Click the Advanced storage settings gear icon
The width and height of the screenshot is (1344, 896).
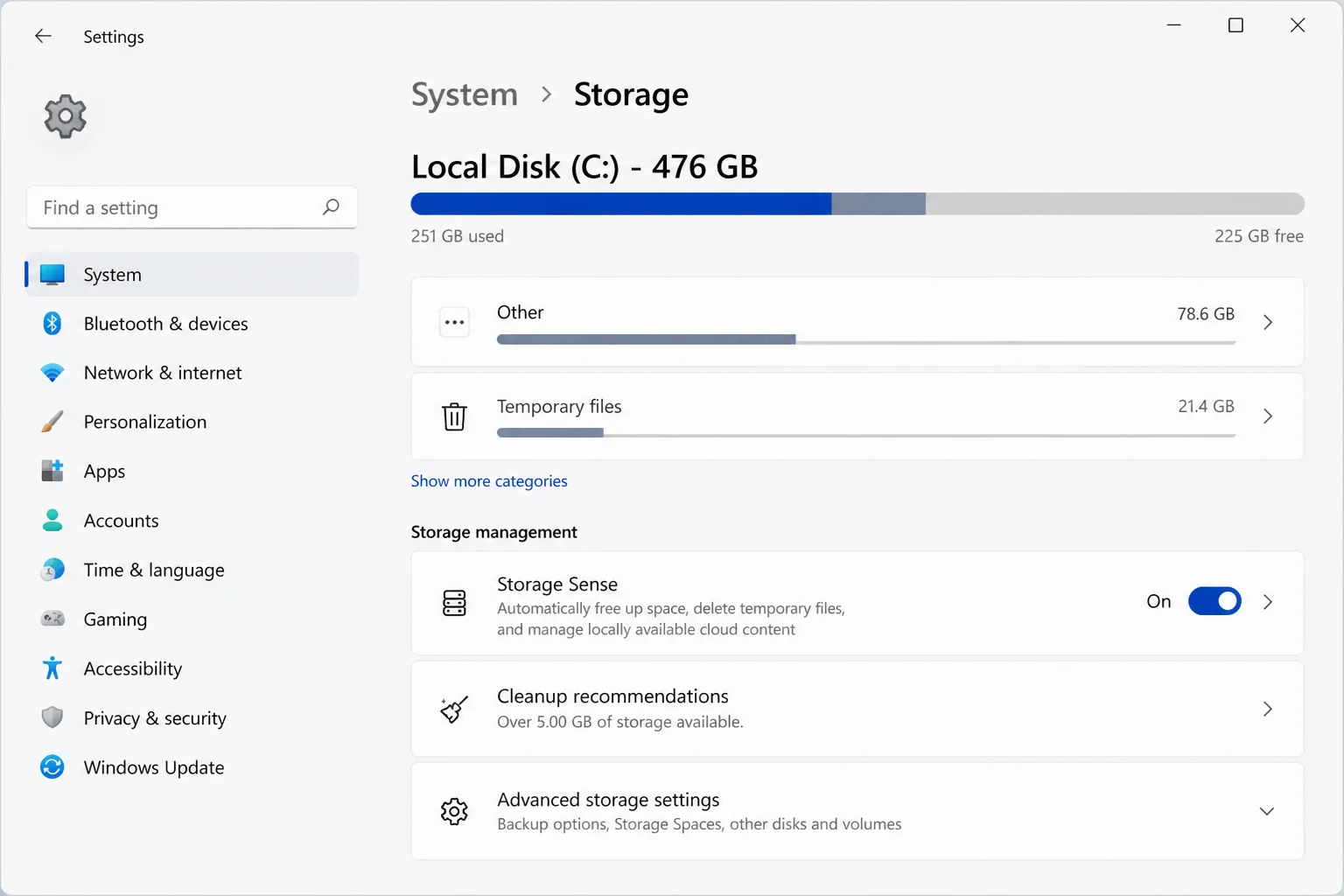coord(454,811)
